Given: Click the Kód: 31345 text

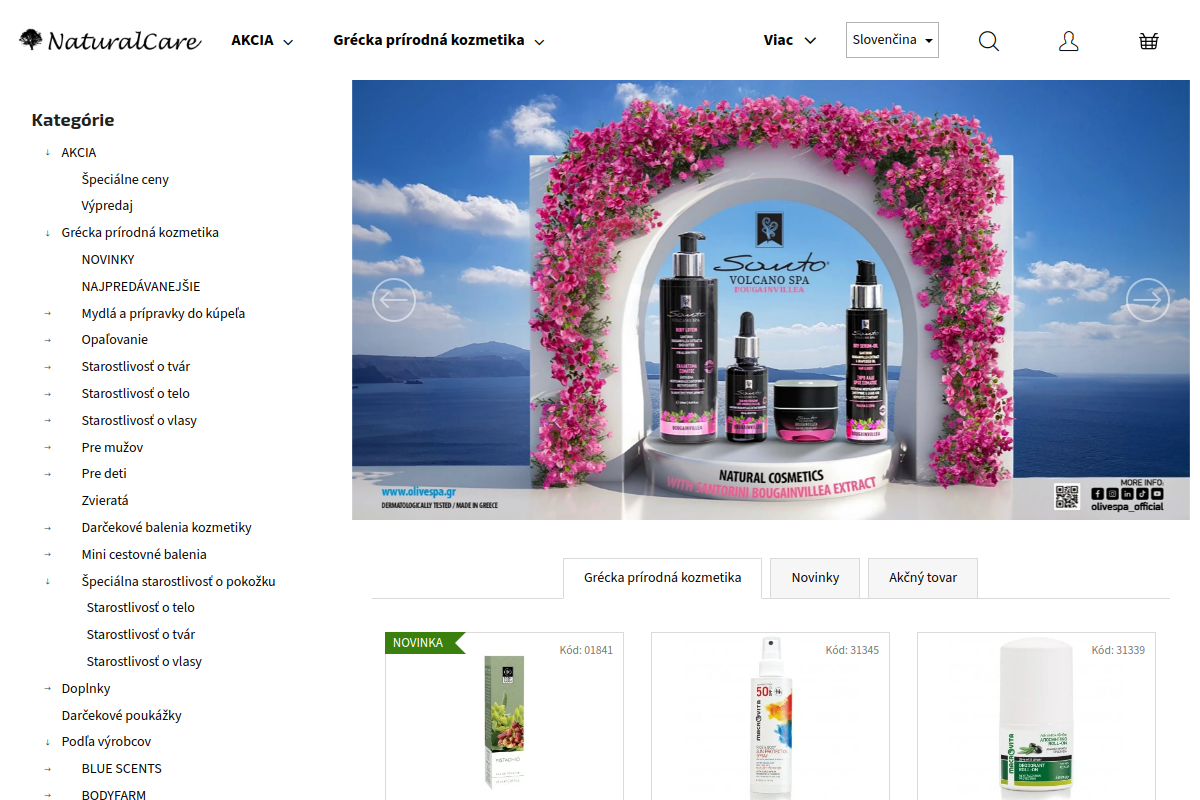Looking at the screenshot, I should point(852,650).
